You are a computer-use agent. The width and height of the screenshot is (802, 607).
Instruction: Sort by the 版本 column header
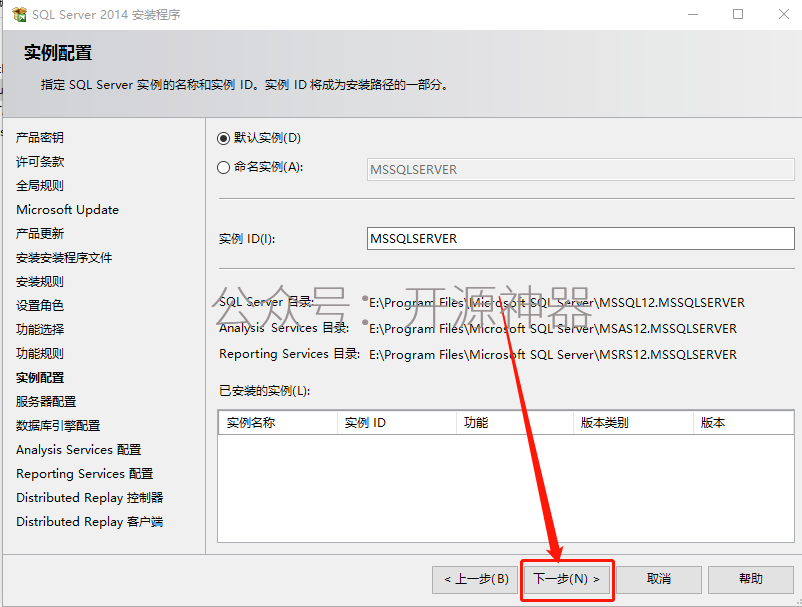pyautogui.click(x=743, y=423)
